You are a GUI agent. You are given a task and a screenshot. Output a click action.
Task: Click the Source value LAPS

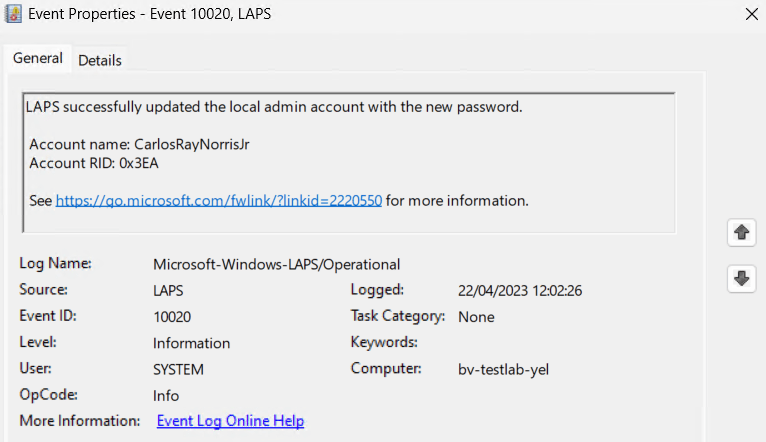click(x=169, y=290)
